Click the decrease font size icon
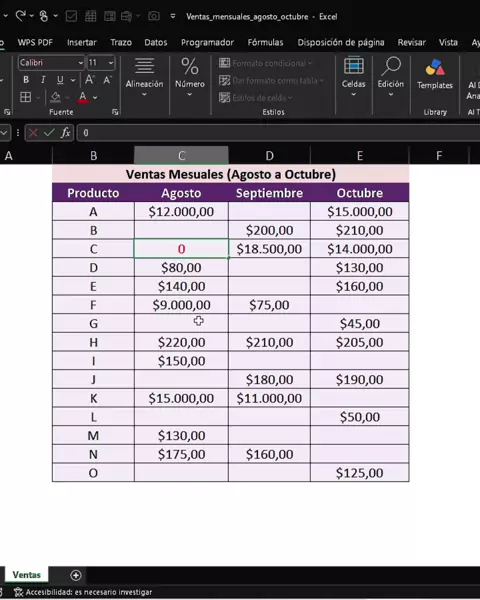 click(107, 80)
